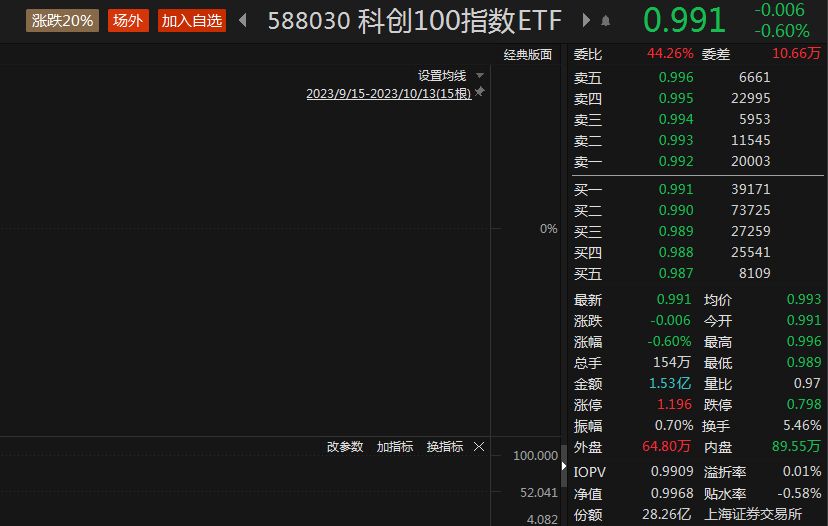Click 改参数 to modify parameters
This screenshot has height=526, width=828.
click(x=345, y=447)
